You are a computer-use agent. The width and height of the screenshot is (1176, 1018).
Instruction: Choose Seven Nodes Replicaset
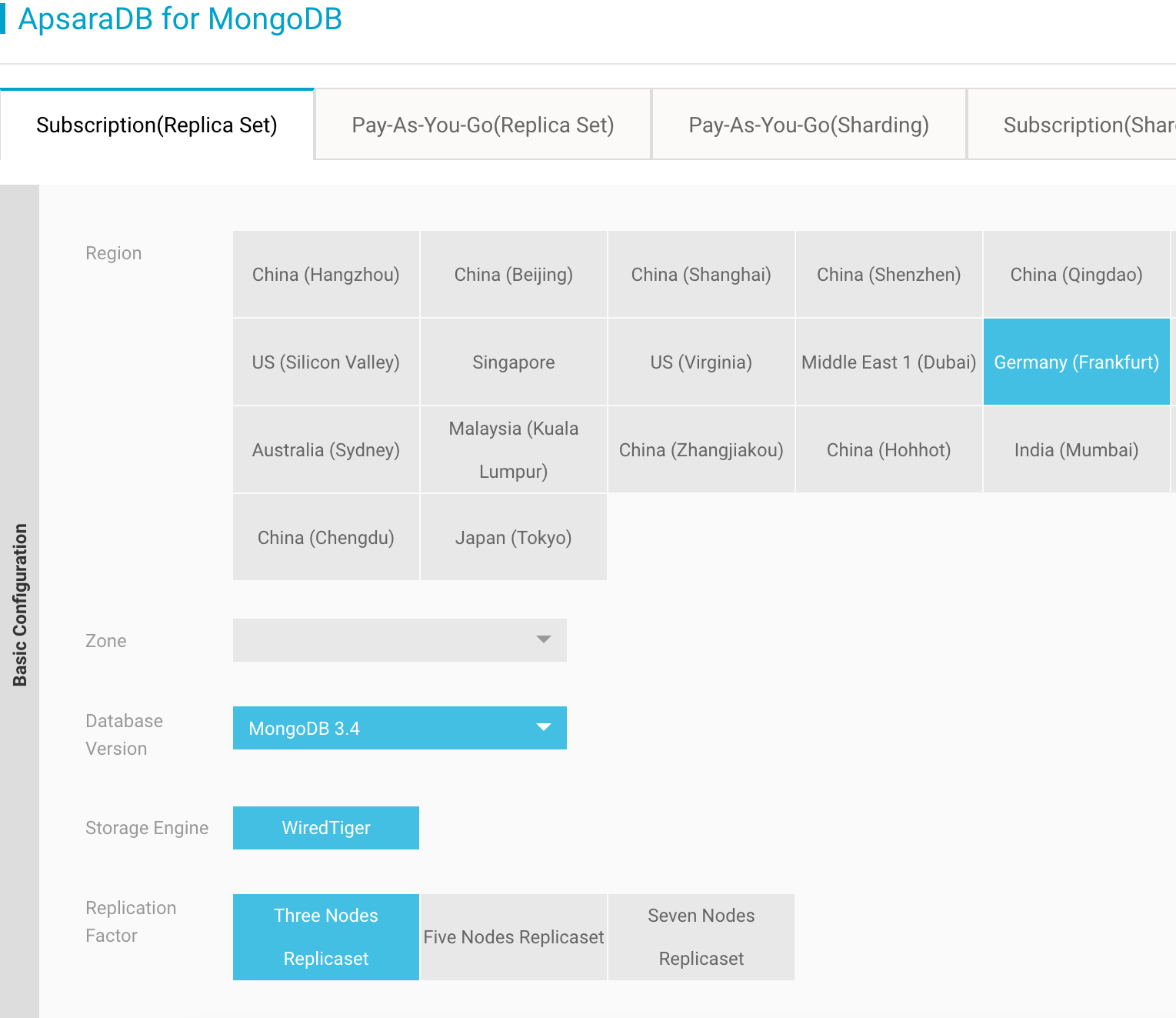[x=701, y=937]
